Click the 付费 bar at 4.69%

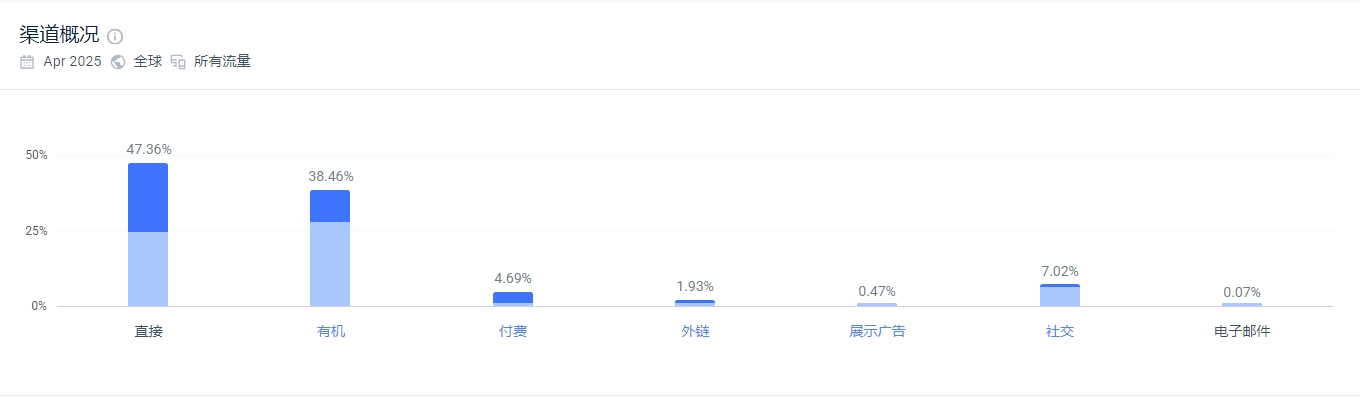click(x=513, y=298)
